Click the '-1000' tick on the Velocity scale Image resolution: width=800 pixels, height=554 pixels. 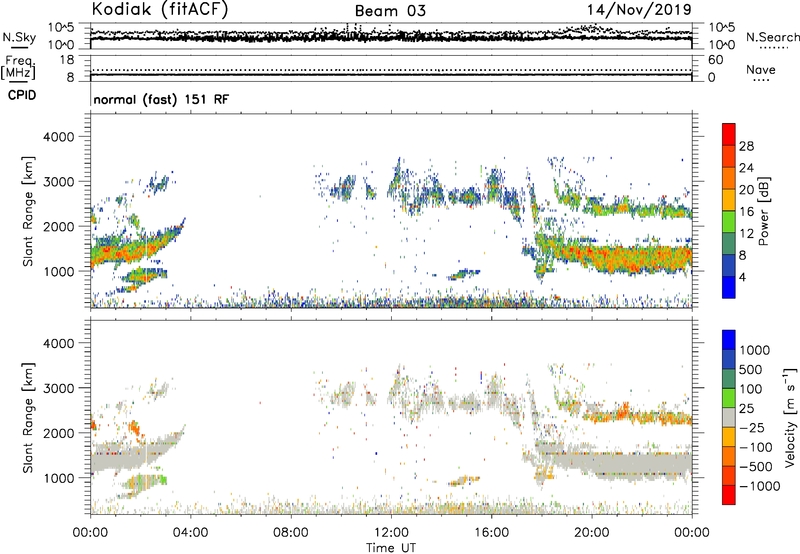(760, 486)
